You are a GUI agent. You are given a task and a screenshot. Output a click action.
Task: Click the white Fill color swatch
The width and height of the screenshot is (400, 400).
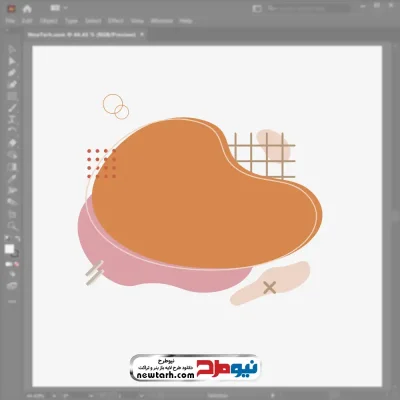[9, 249]
